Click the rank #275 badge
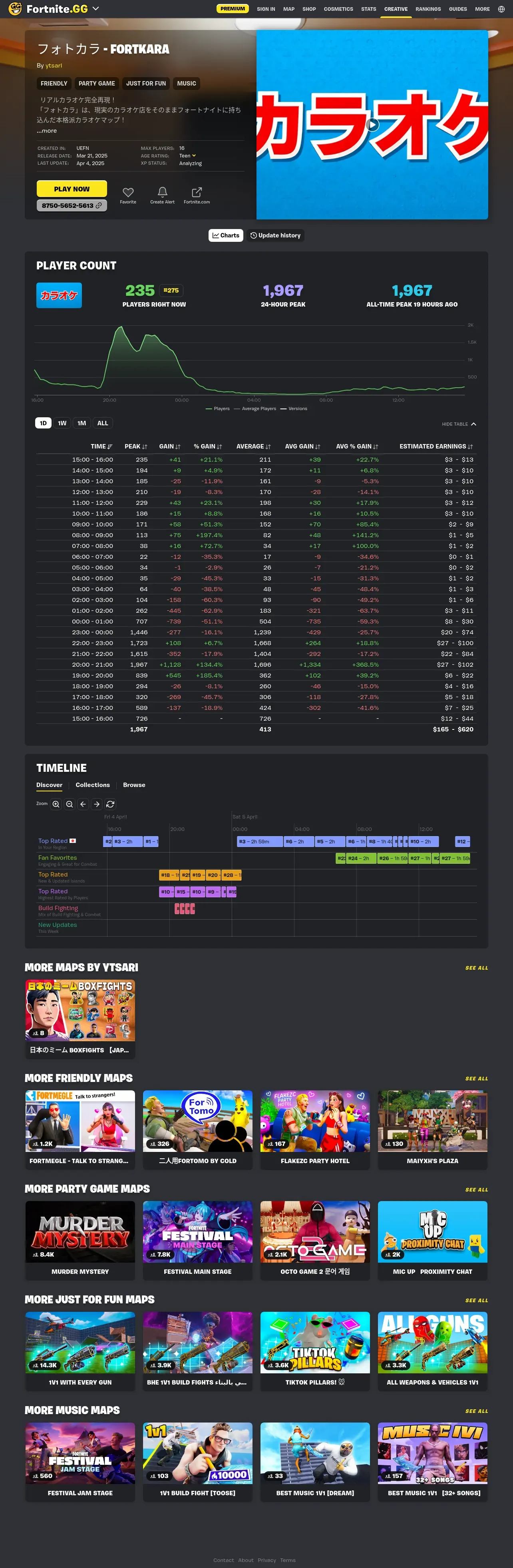Image resolution: width=513 pixels, height=1568 pixels. point(172,291)
